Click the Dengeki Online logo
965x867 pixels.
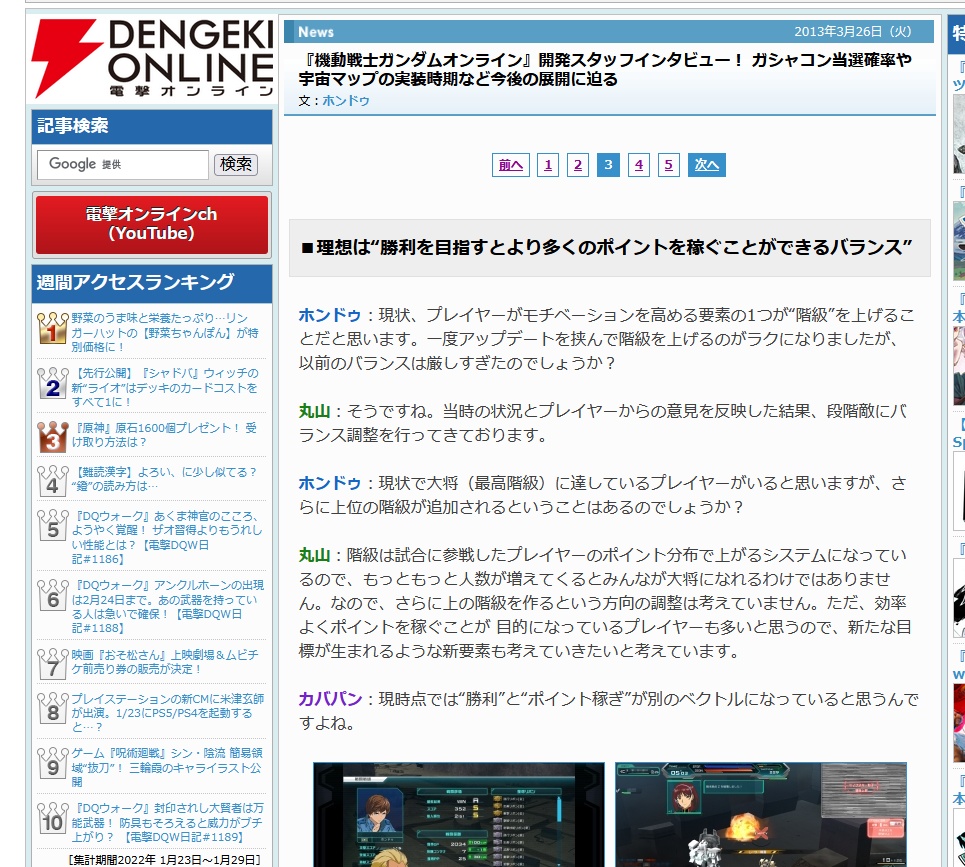(x=152, y=58)
